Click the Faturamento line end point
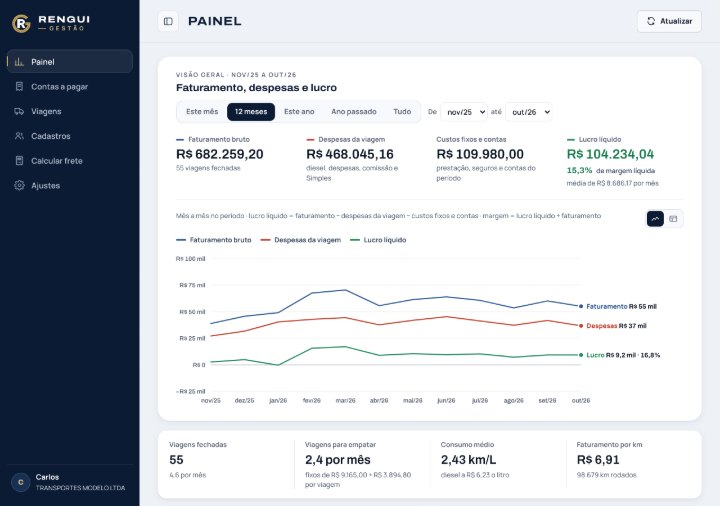720x506 pixels. 581,306
